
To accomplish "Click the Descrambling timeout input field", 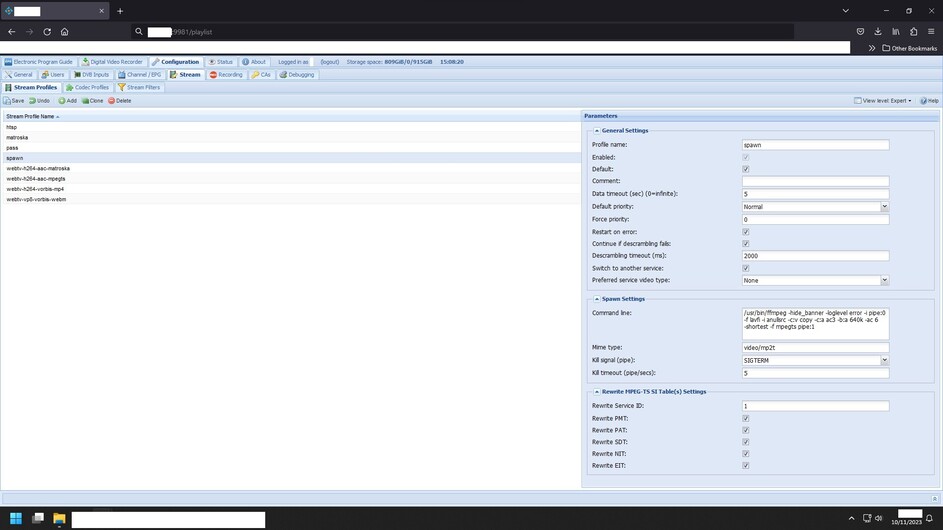I will coord(815,256).
